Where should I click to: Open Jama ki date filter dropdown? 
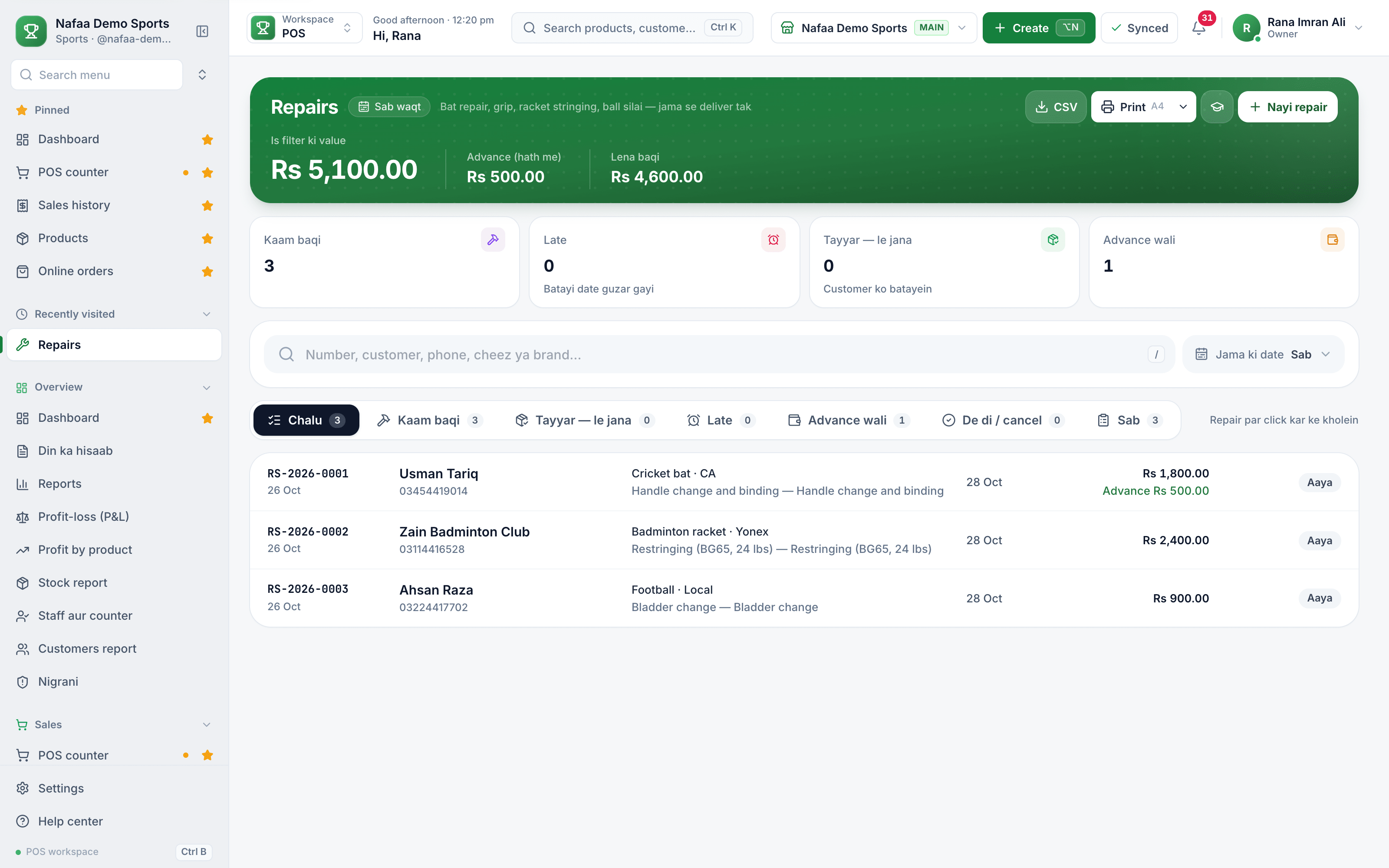[1263, 354]
